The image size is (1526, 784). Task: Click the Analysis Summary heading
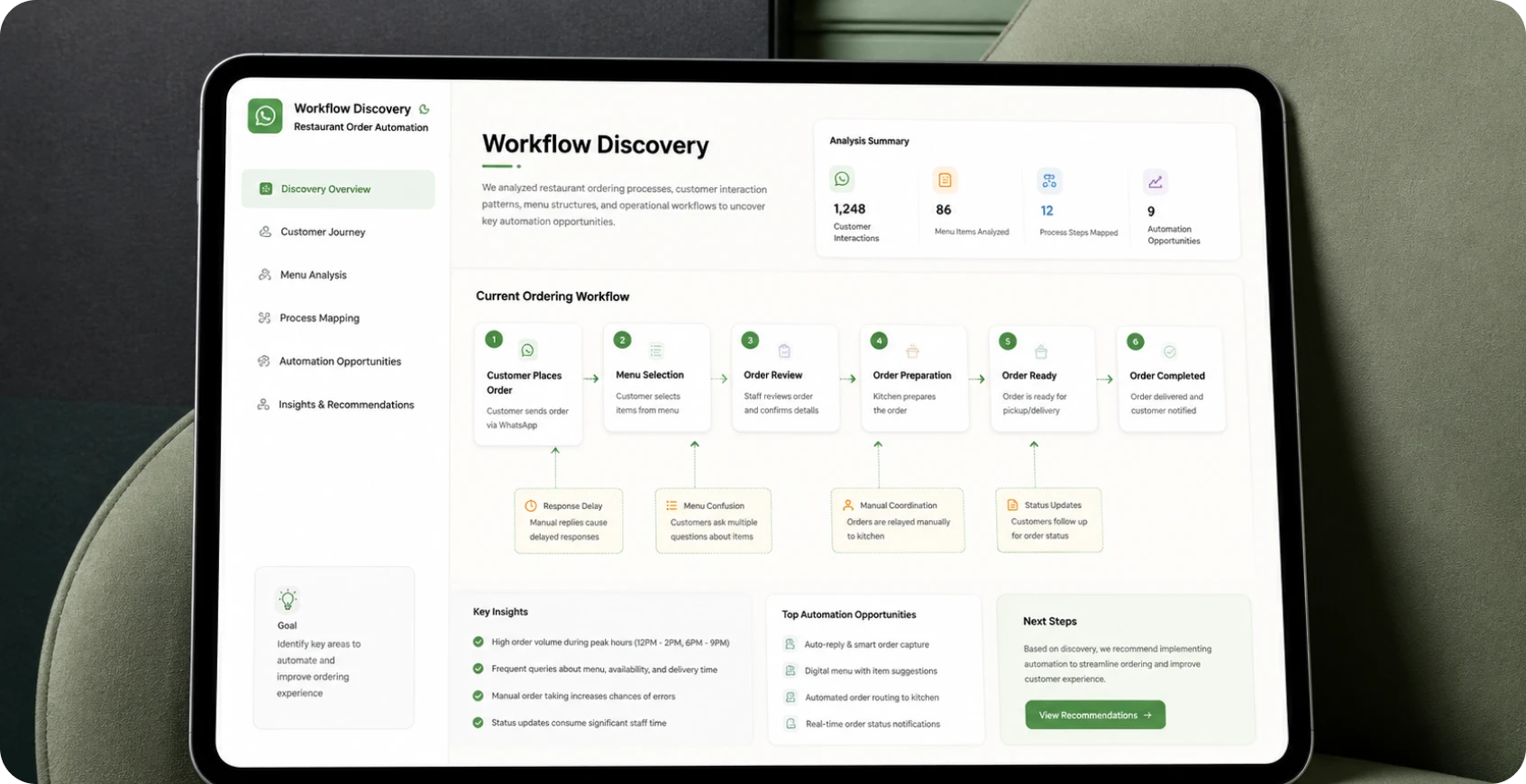pos(869,141)
